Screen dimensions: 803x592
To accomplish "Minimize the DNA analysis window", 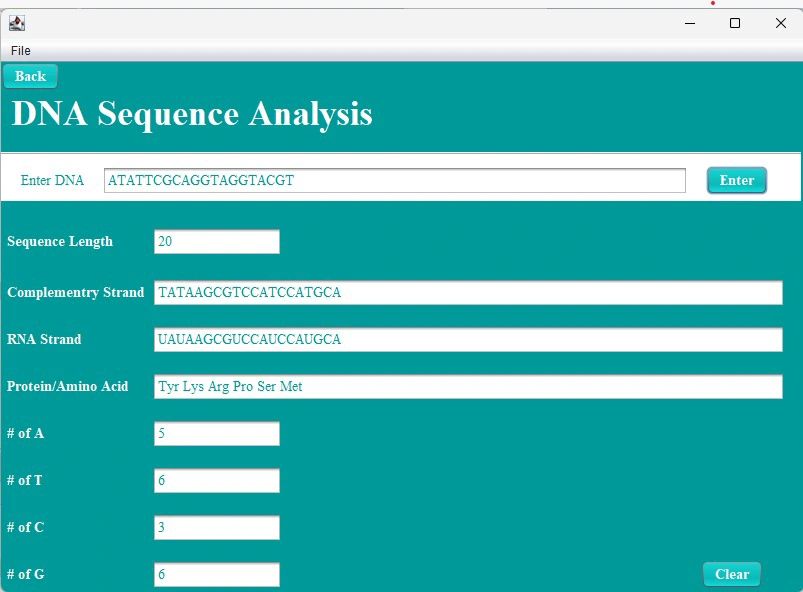I will pyautogui.click(x=688, y=23).
